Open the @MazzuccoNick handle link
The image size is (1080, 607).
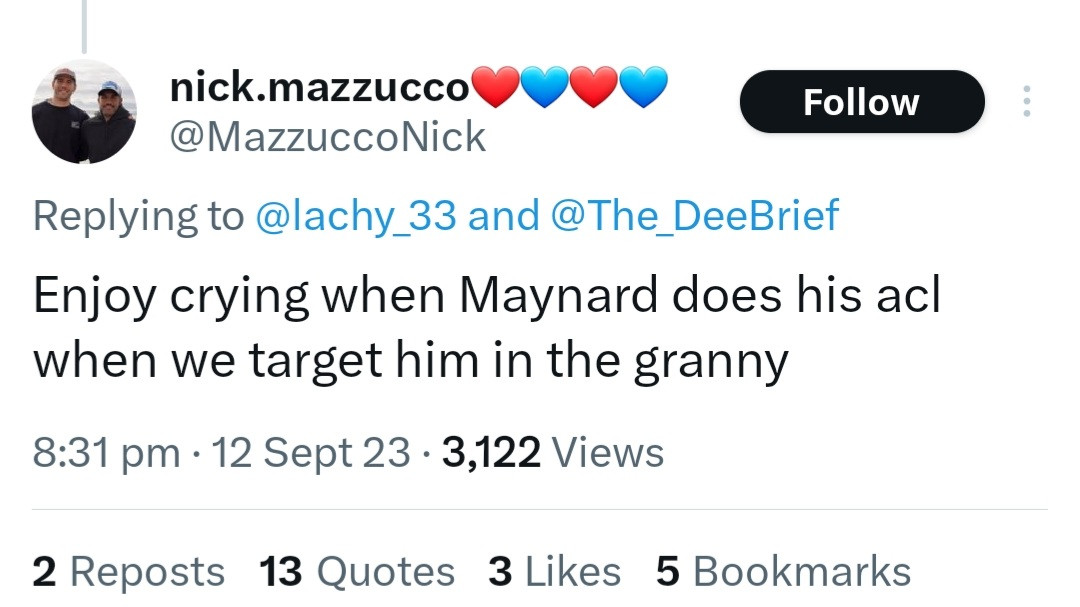[329, 137]
